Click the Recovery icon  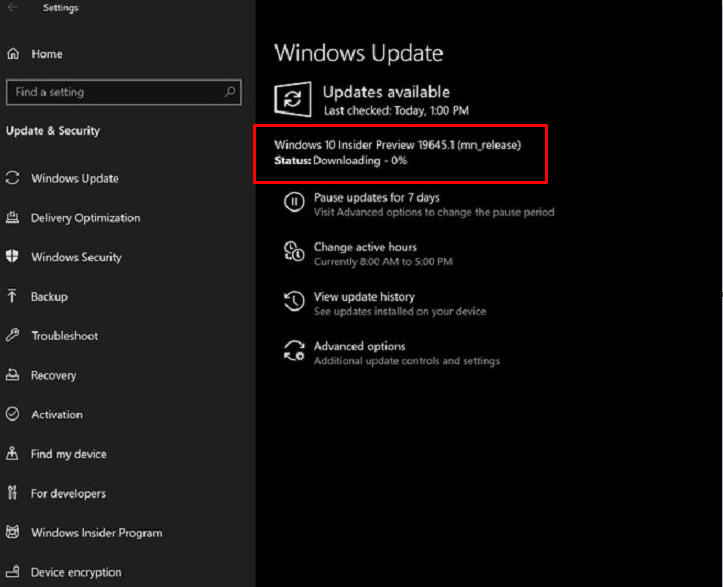point(12,375)
